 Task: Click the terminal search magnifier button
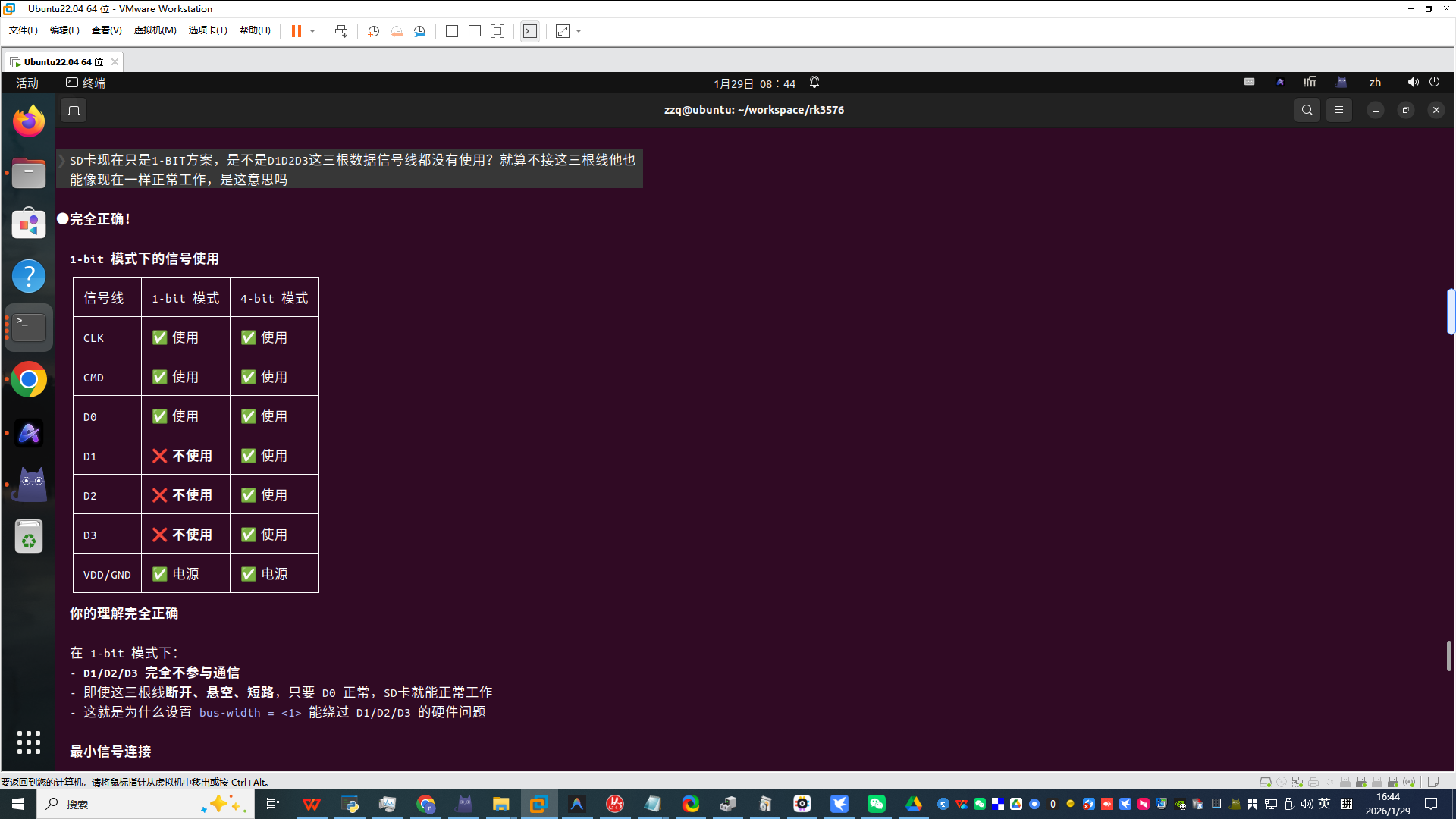(x=1307, y=110)
